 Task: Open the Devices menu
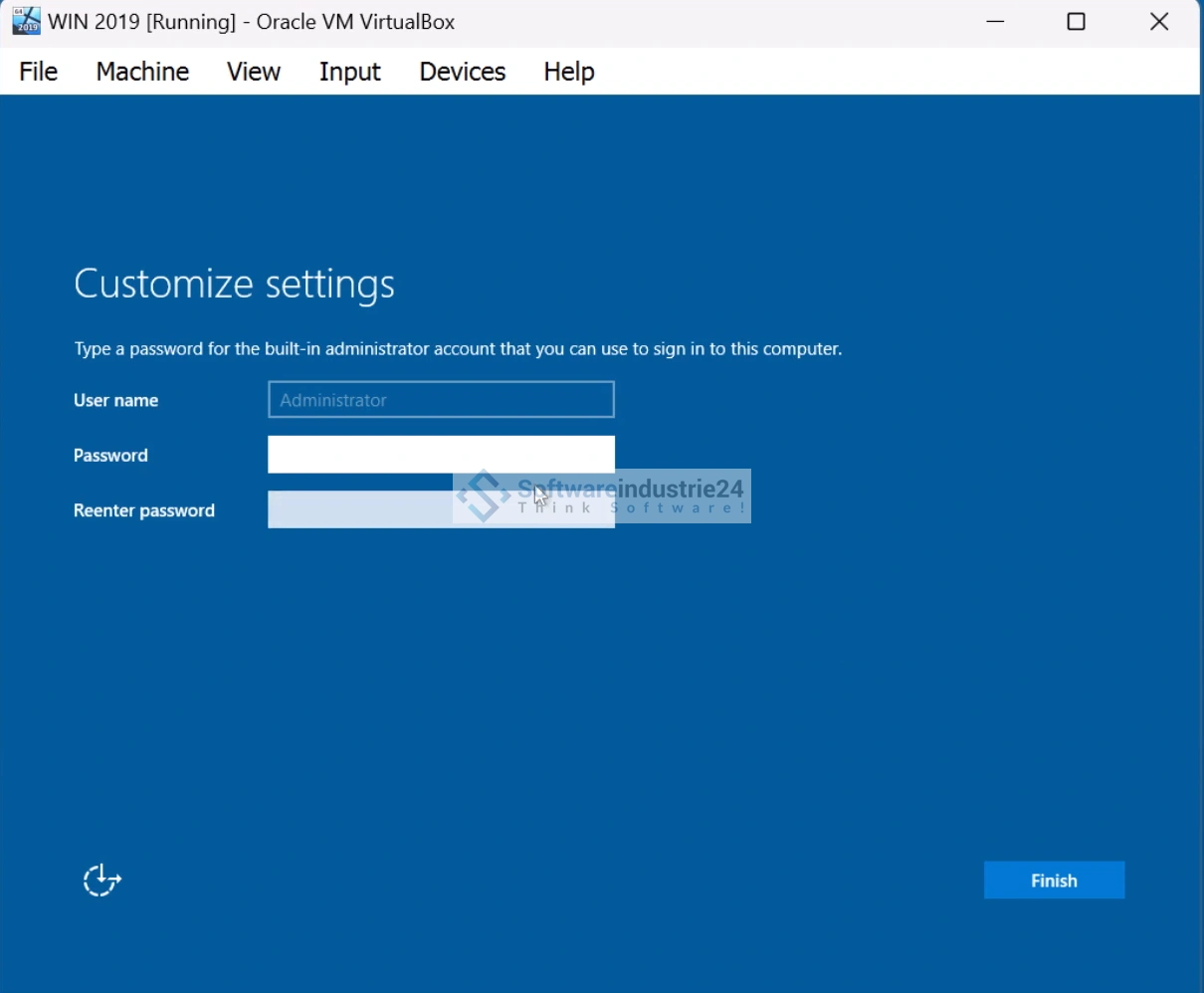pos(462,72)
